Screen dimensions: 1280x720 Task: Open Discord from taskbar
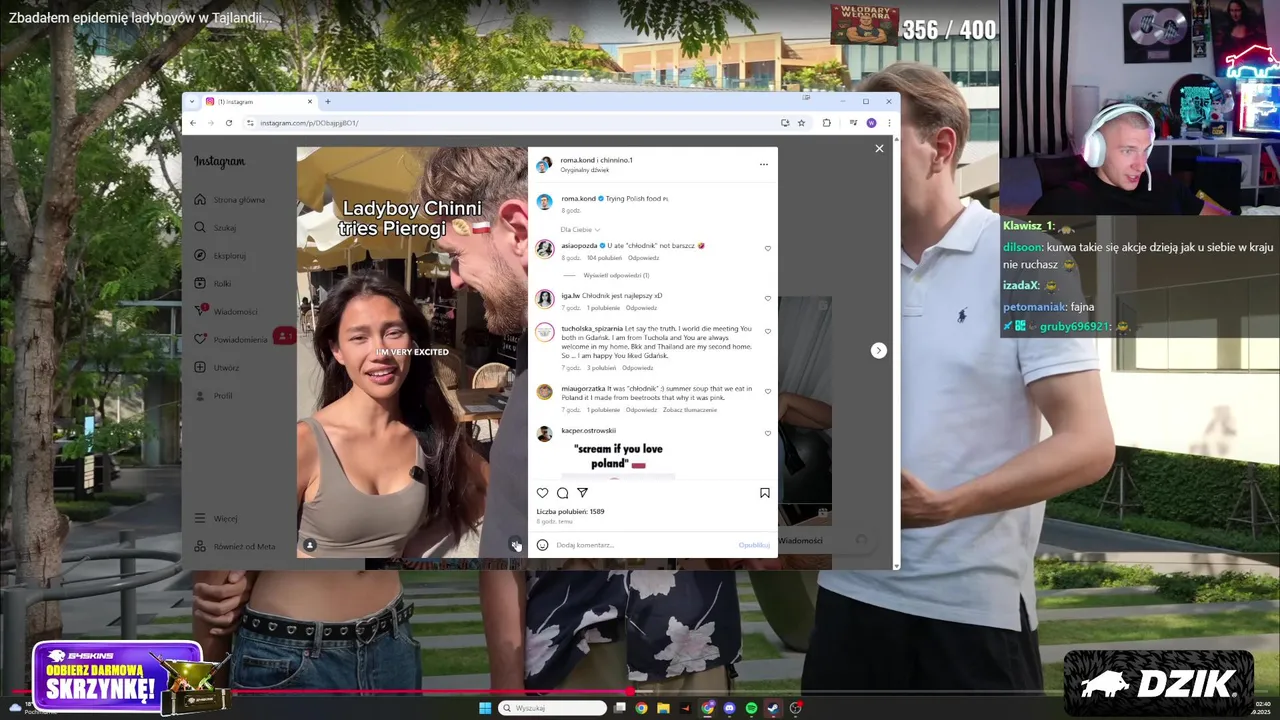coord(729,708)
